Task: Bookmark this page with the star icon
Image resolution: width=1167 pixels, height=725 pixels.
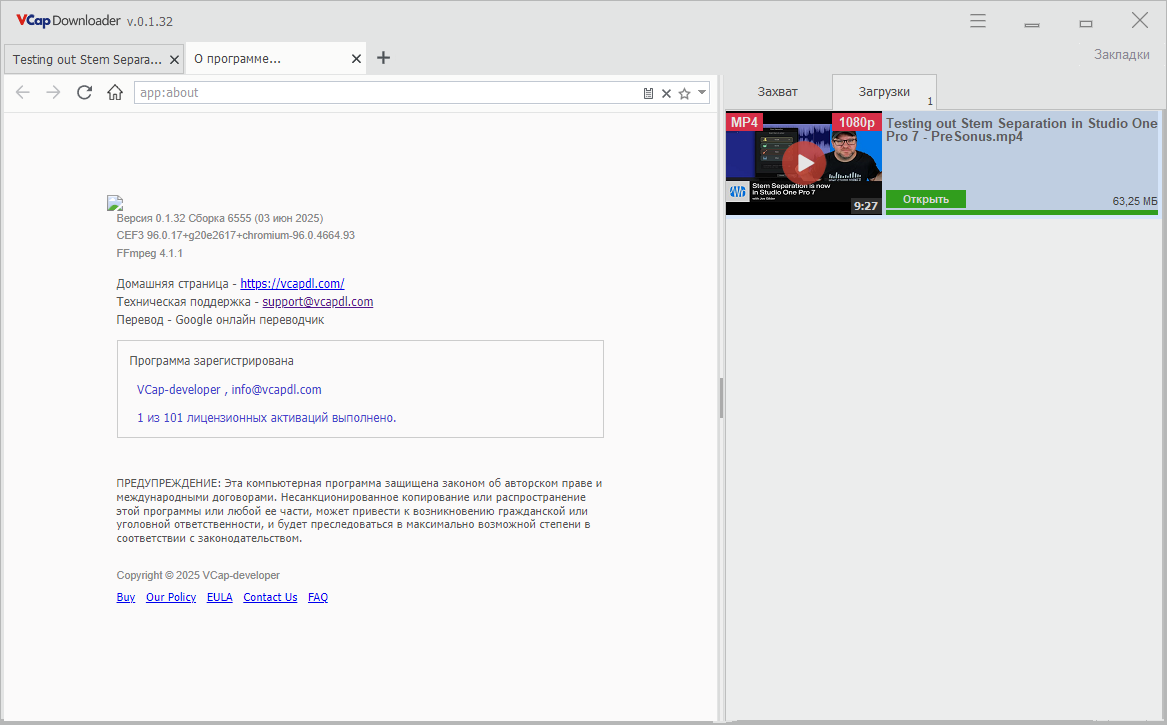Action: coord(685,93)
